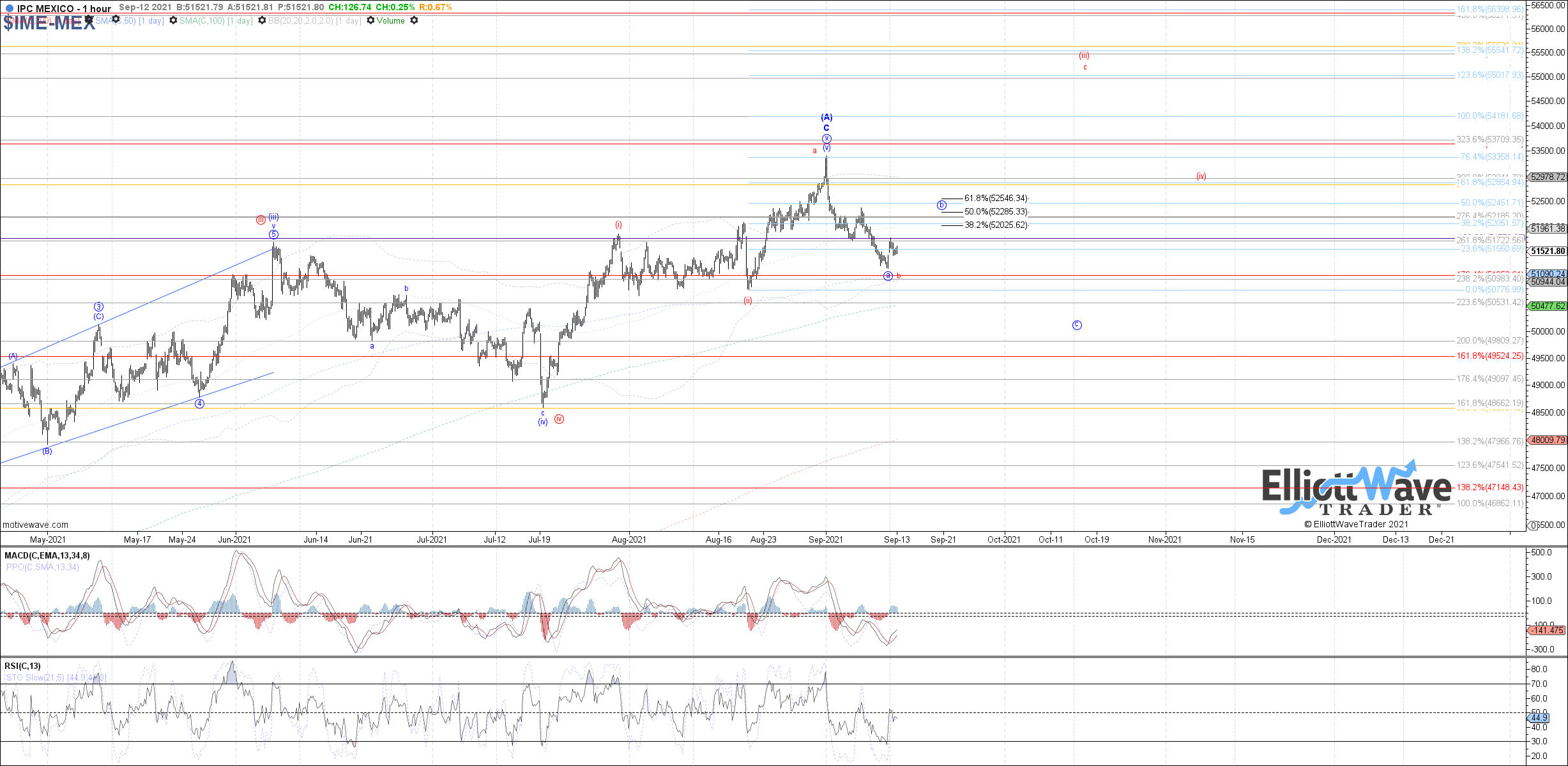The height and width of the screenshot is (766, 1568).
Task: Select red b label beside September low
Action: click(899, 276)
